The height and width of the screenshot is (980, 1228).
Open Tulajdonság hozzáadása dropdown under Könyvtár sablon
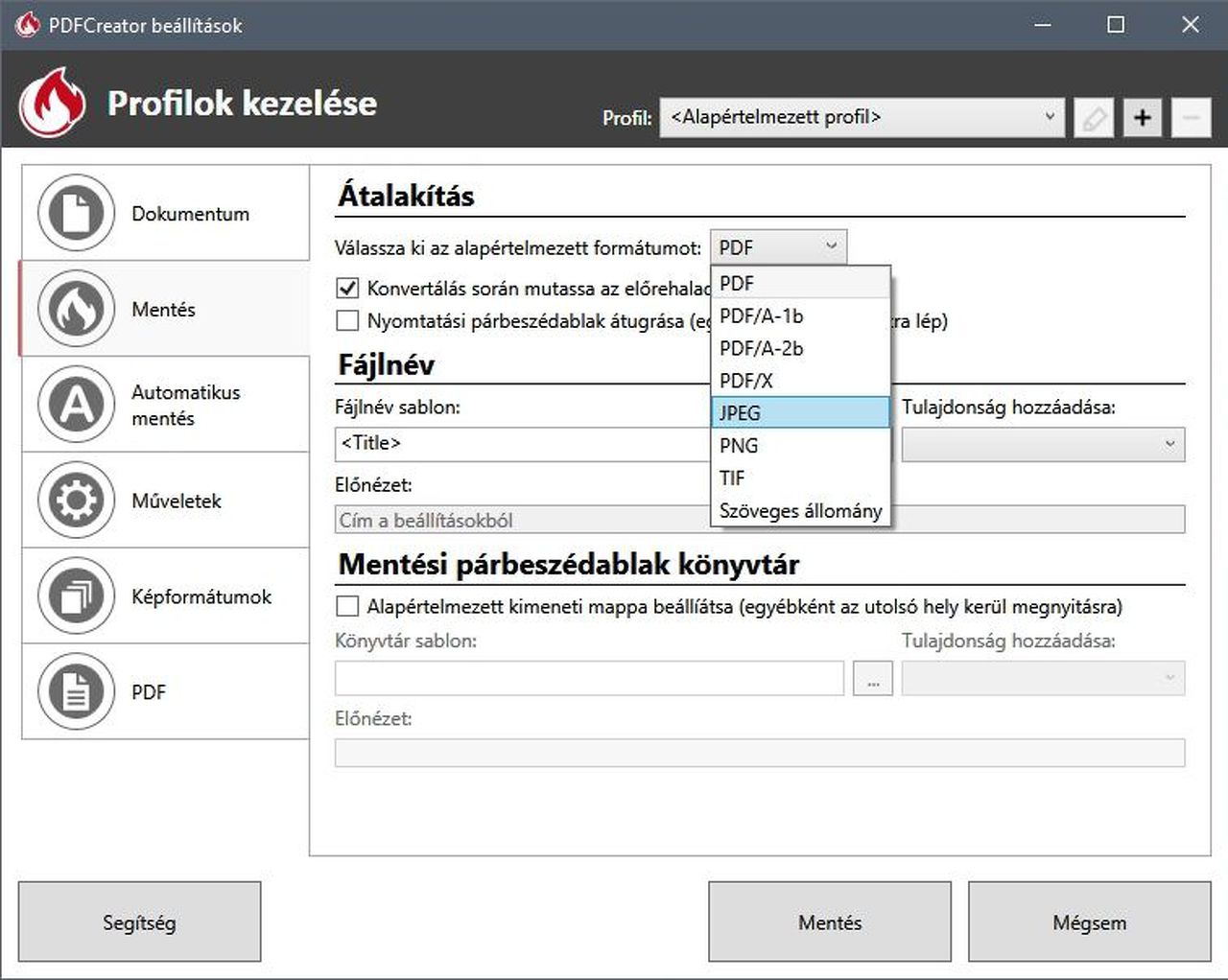tap(1043, 678)
